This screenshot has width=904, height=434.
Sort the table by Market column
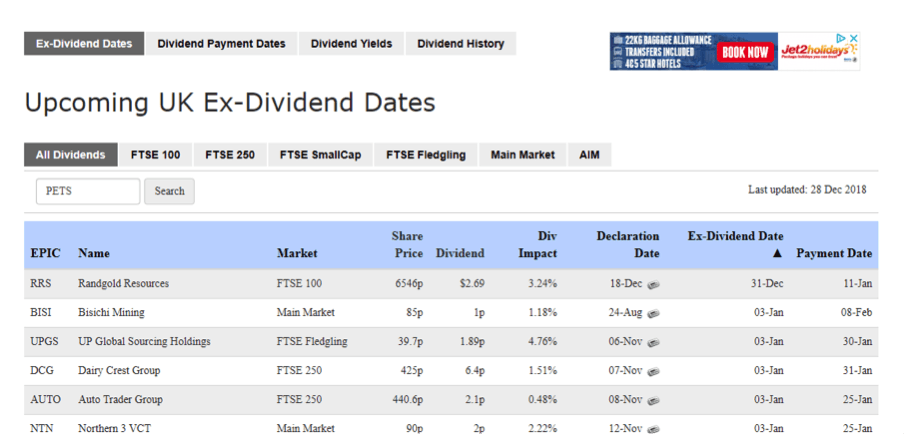[297, 254]
